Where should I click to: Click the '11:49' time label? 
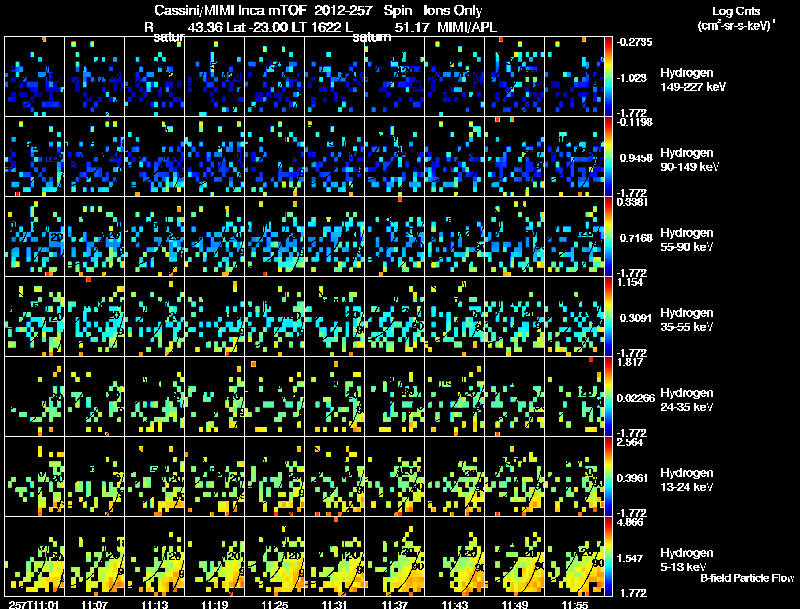[514, 604]
